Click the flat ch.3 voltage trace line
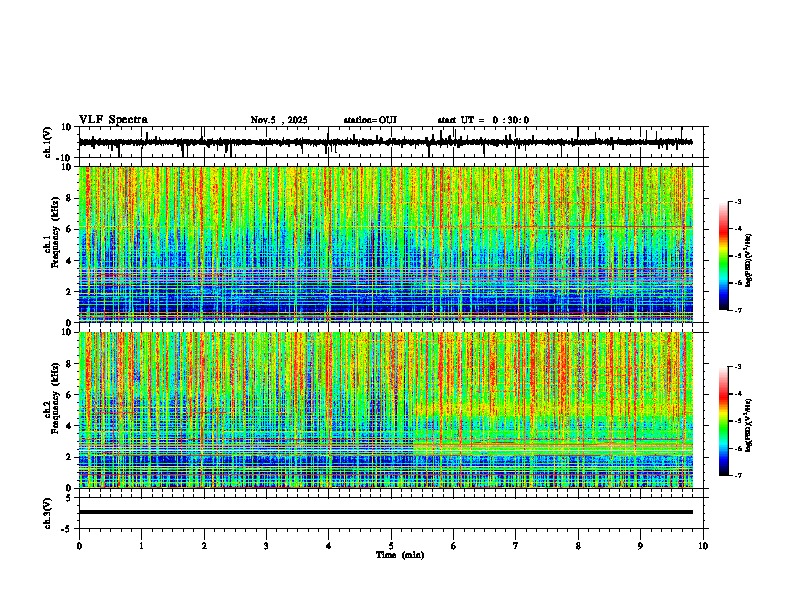Viewport: 792px width, 612px height. 385,512
